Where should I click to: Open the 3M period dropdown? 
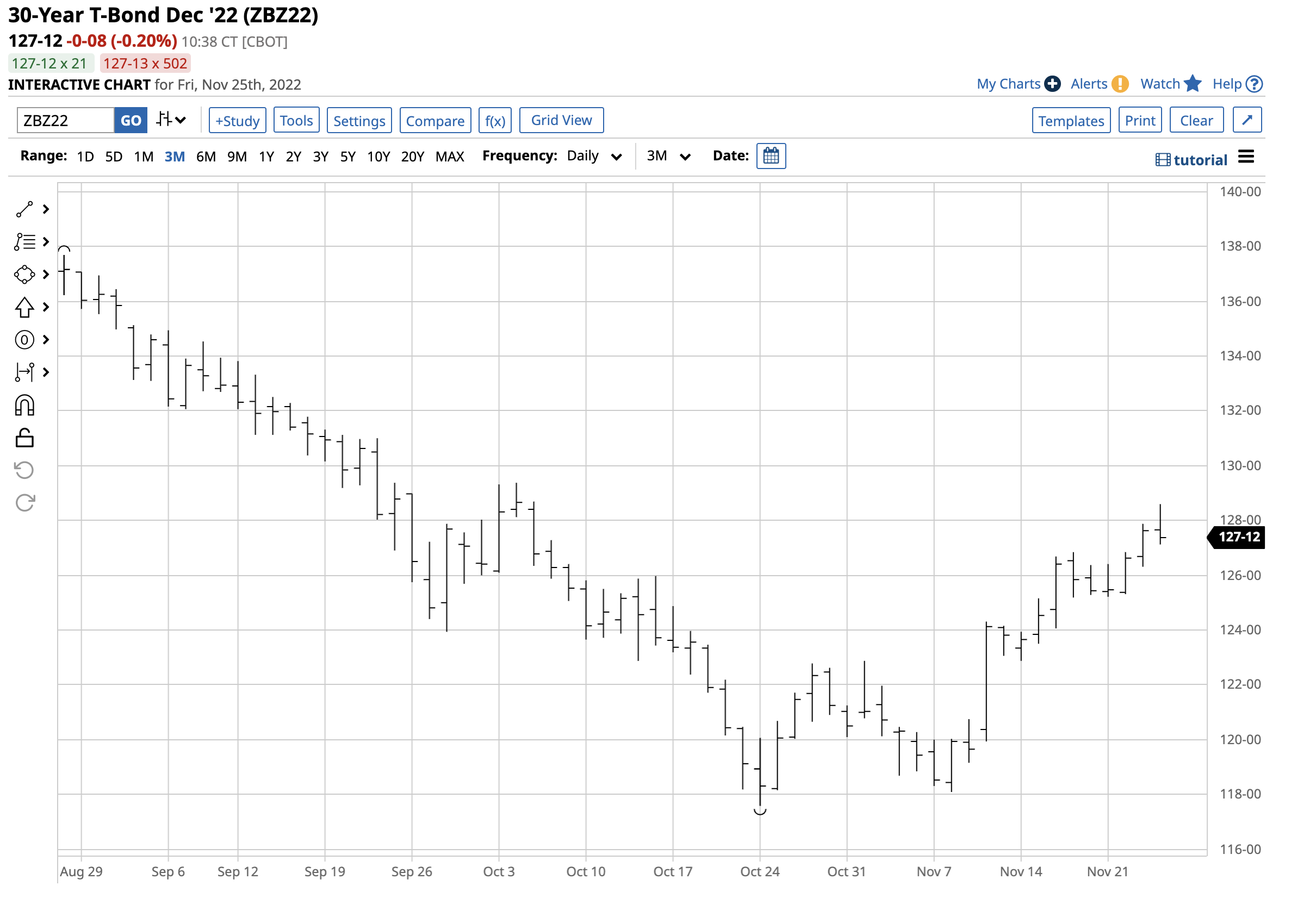(668, 156)
